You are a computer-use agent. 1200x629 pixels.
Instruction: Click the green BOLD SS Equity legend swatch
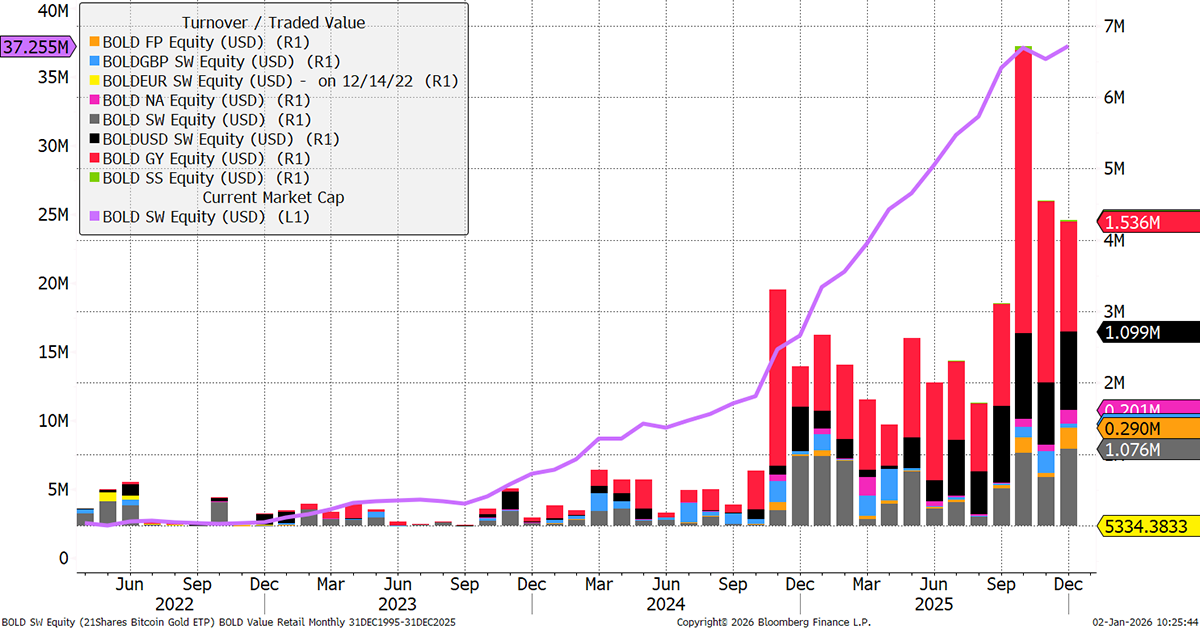[x=94, y=177]
